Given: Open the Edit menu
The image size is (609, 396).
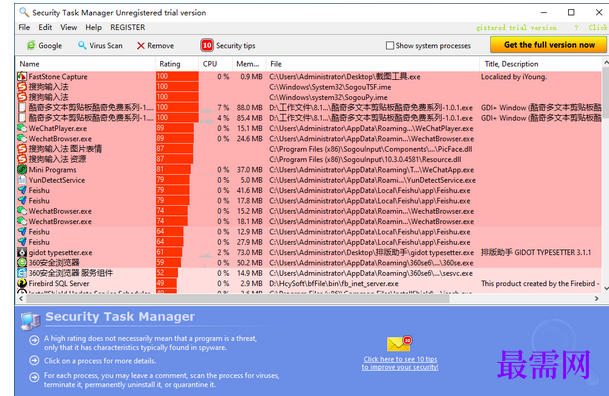Looking at the screenshot, I should (x=45, y=27).
